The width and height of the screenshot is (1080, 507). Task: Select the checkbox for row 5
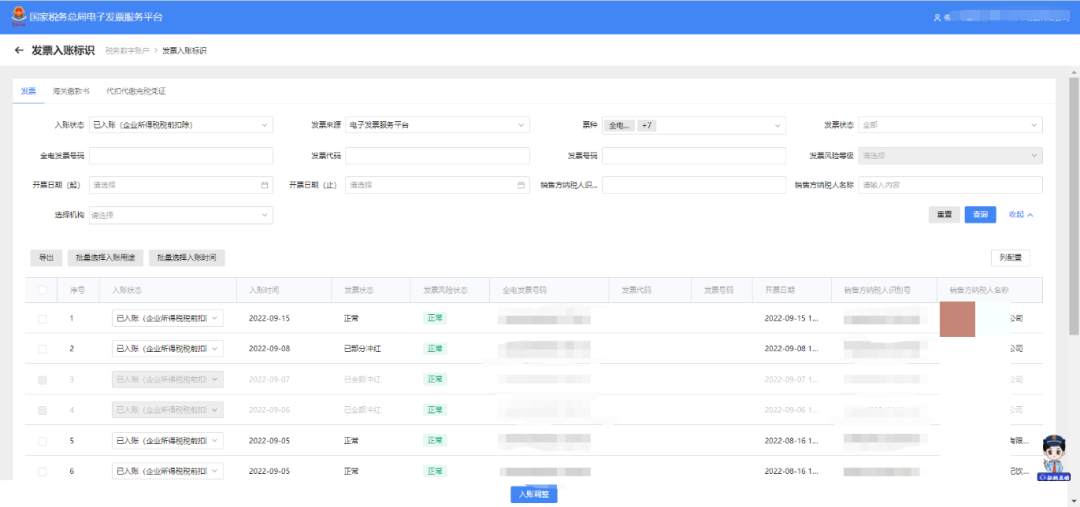pyautogui.click(x=42, y=441)
